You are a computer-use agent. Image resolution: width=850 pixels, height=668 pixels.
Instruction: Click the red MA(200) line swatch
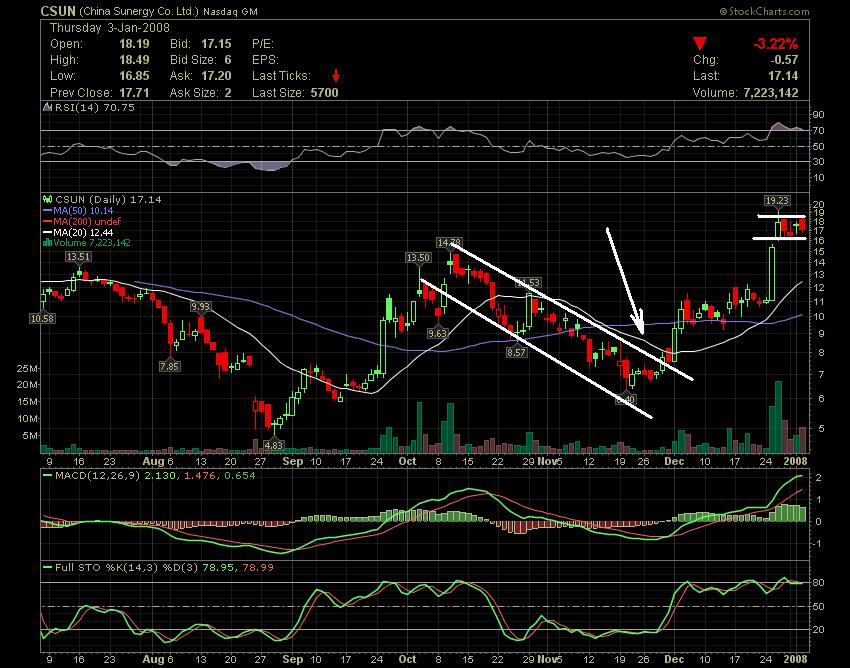[x=48, y=221]
